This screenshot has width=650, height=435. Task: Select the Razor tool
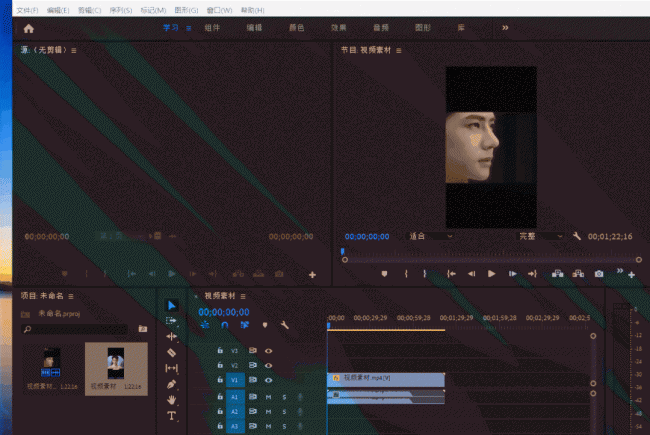[171, 352]
